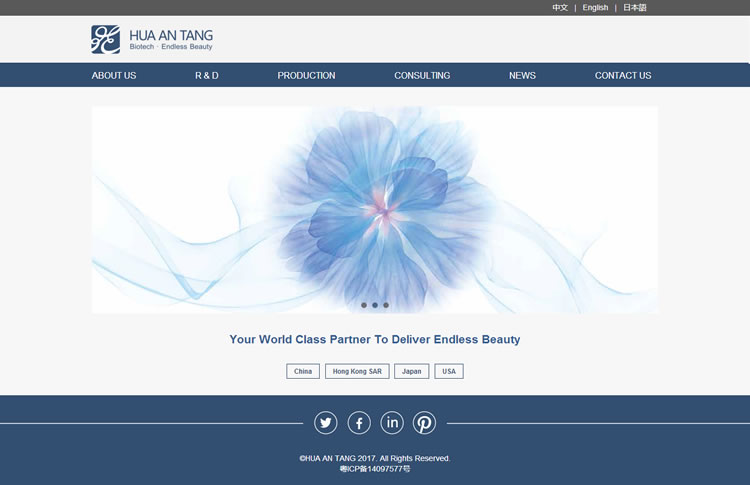Click the China region button
The height and width of the screenshot is (485, 750).
tap(303, 371)
